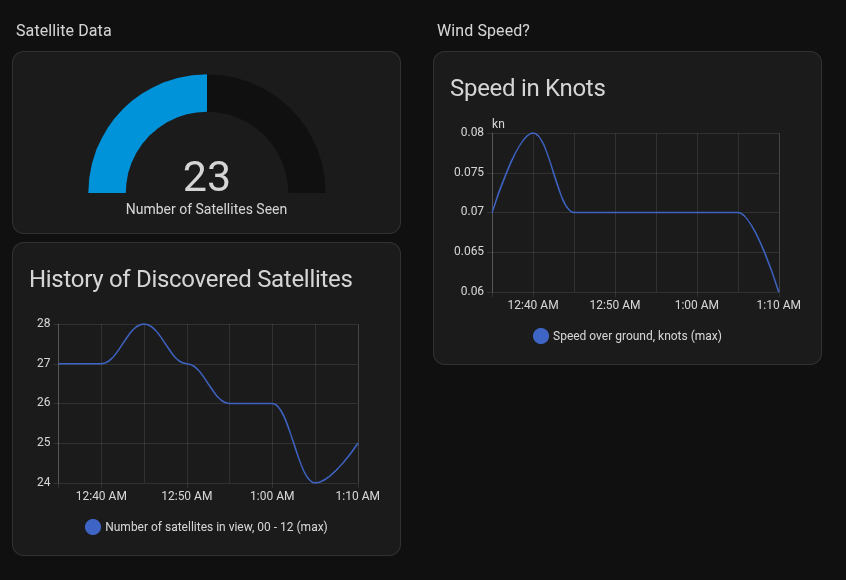Click the flat 0.07 segment of the speed line

click(655, 212)
